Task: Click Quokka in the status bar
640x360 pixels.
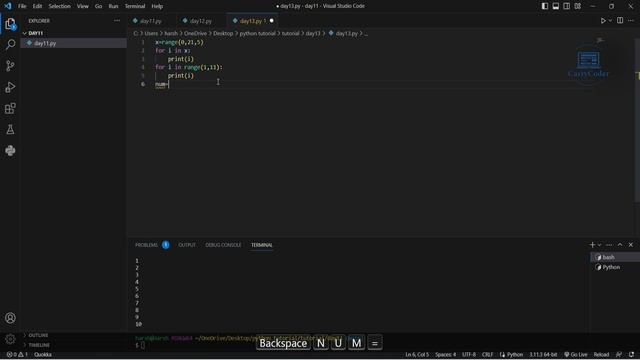Action: coord(43,354)
